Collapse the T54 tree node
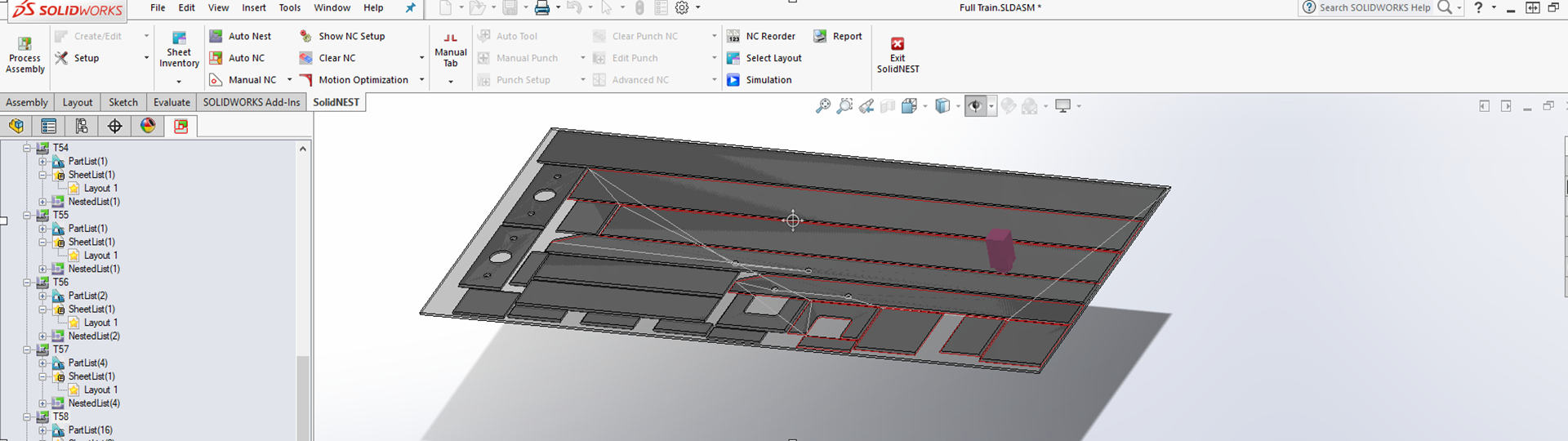This screenshot has height=441, width=1568. click(27, 148)
